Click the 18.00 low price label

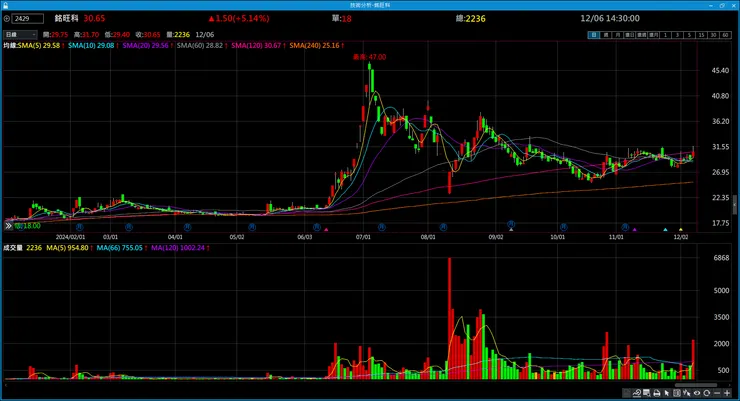[27, 226]
